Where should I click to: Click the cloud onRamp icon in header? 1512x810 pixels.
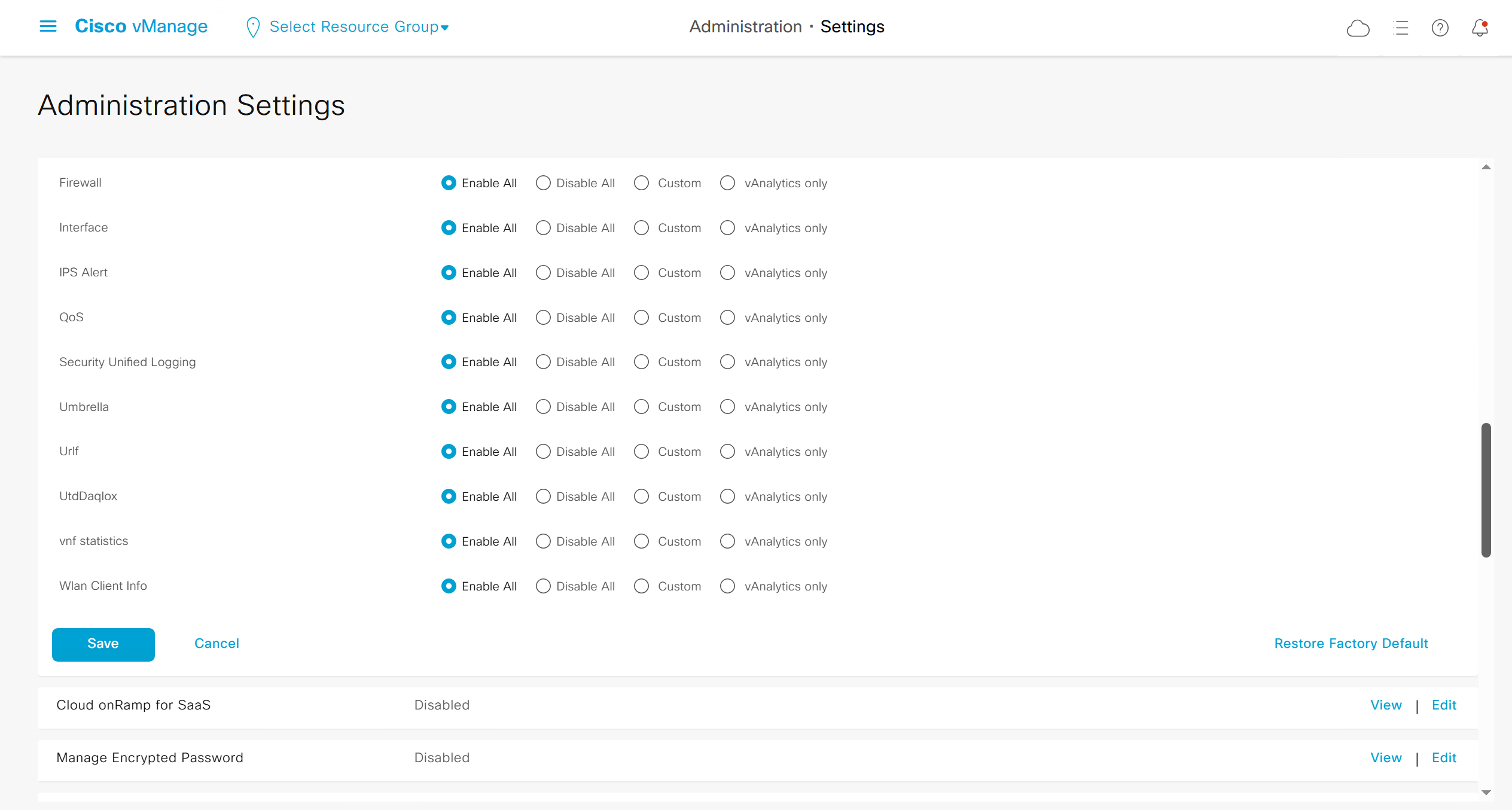click(1358, 28)
